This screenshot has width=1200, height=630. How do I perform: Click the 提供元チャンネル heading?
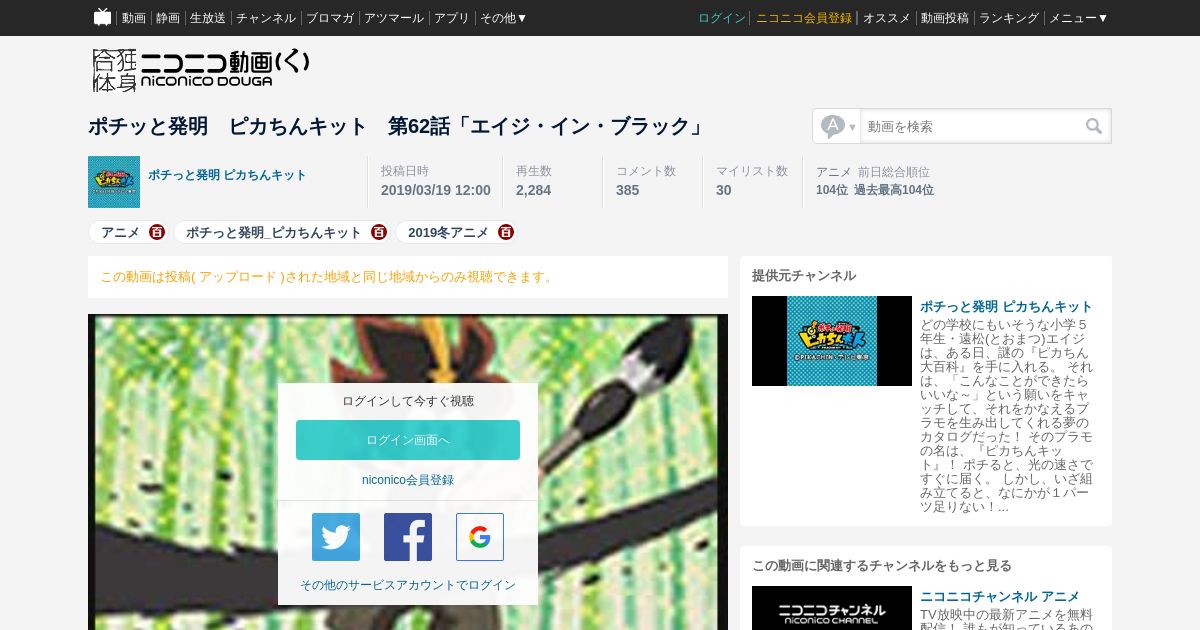[804, 275]
